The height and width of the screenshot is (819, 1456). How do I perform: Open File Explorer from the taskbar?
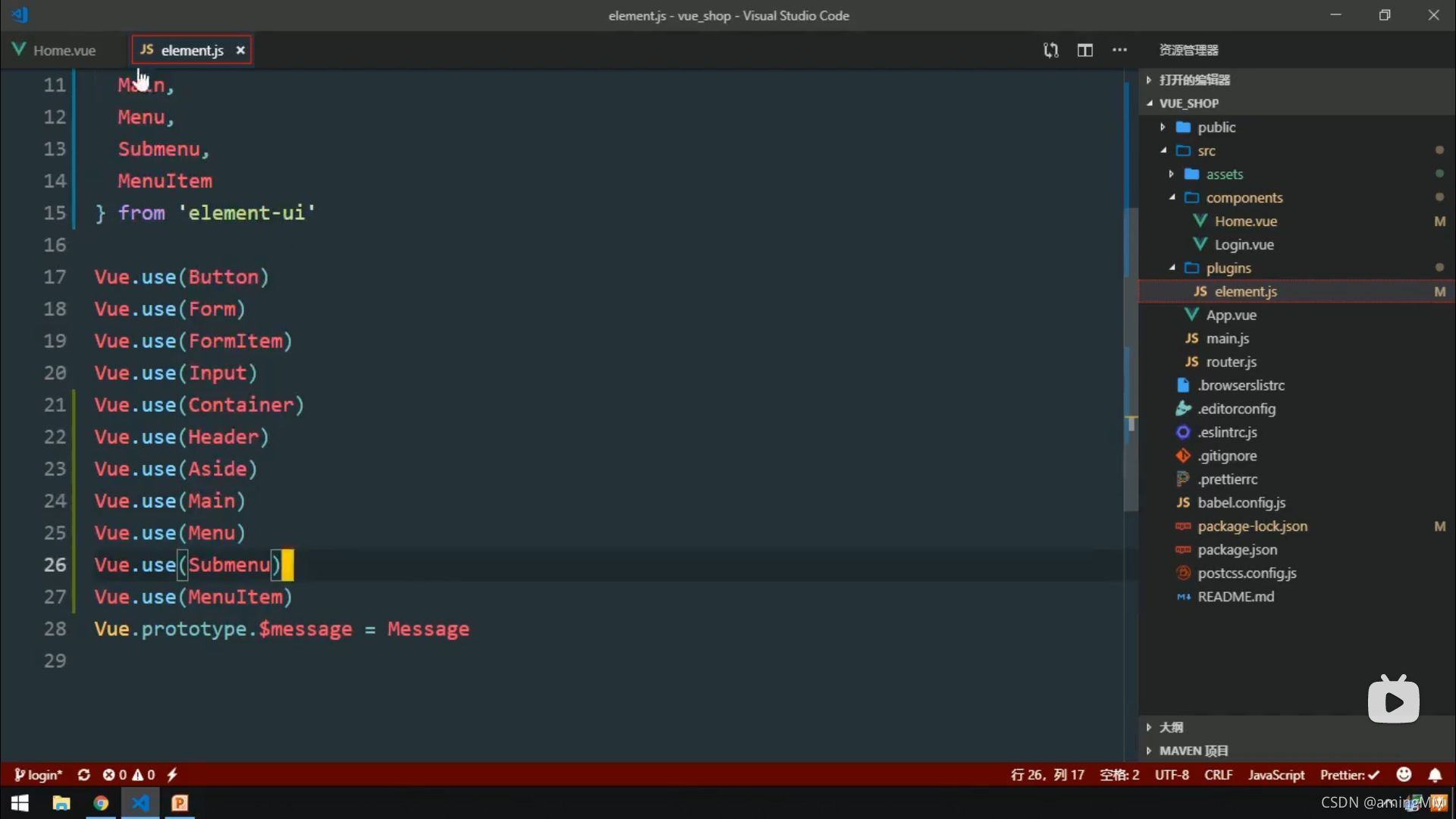61,803
